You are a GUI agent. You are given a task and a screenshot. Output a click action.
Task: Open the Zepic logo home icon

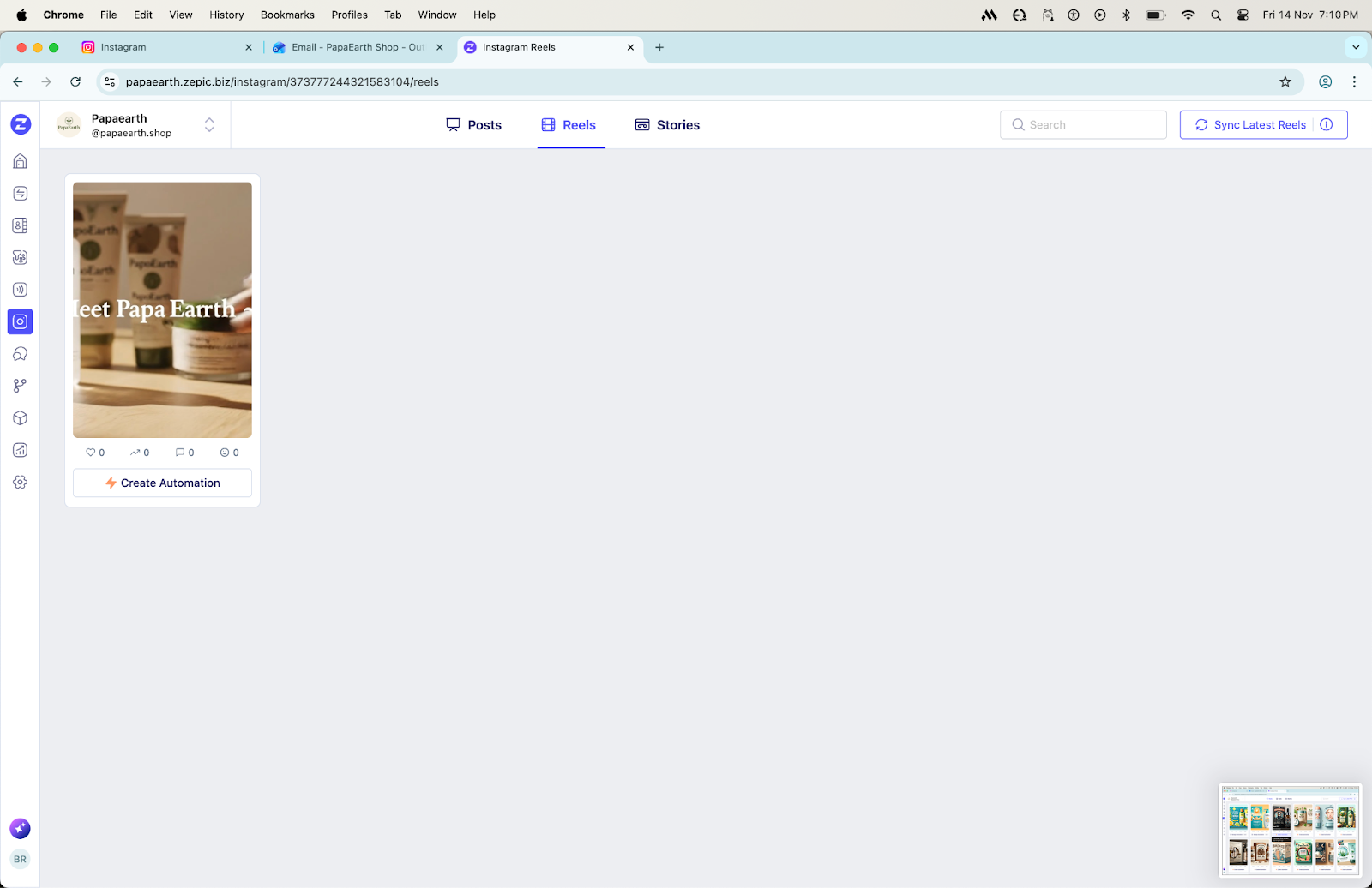[21, 124]
